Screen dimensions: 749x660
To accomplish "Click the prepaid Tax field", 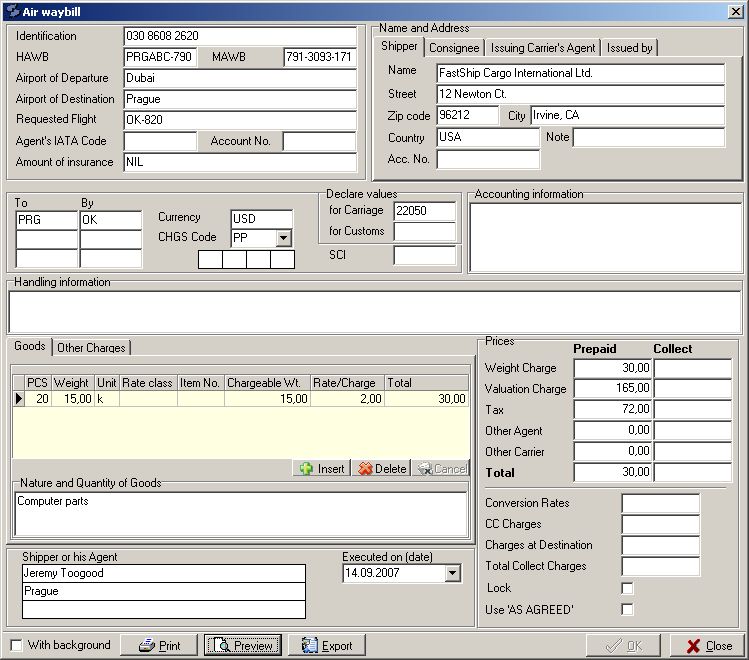I will [x=613, y=409].
